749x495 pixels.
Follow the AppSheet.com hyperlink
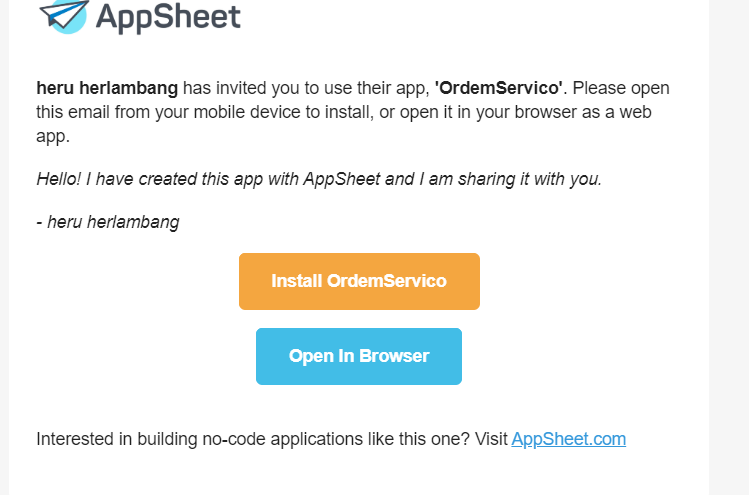click(x=568, y=439)
